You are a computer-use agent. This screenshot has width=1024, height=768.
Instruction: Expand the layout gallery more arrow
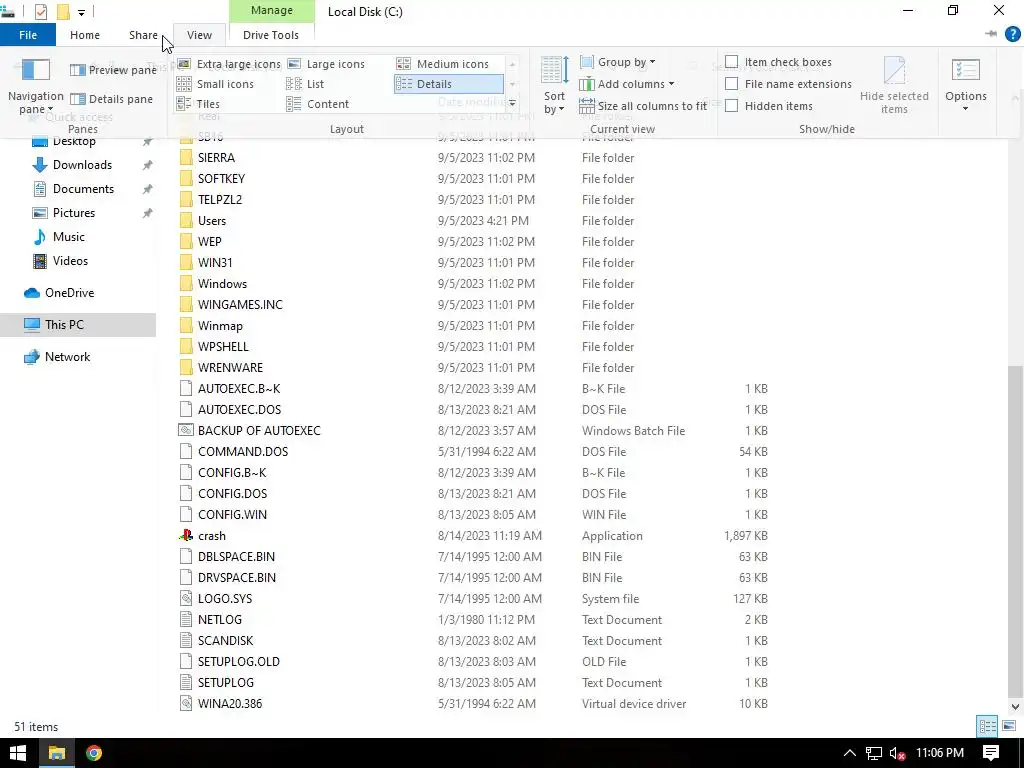coord(512,103)
